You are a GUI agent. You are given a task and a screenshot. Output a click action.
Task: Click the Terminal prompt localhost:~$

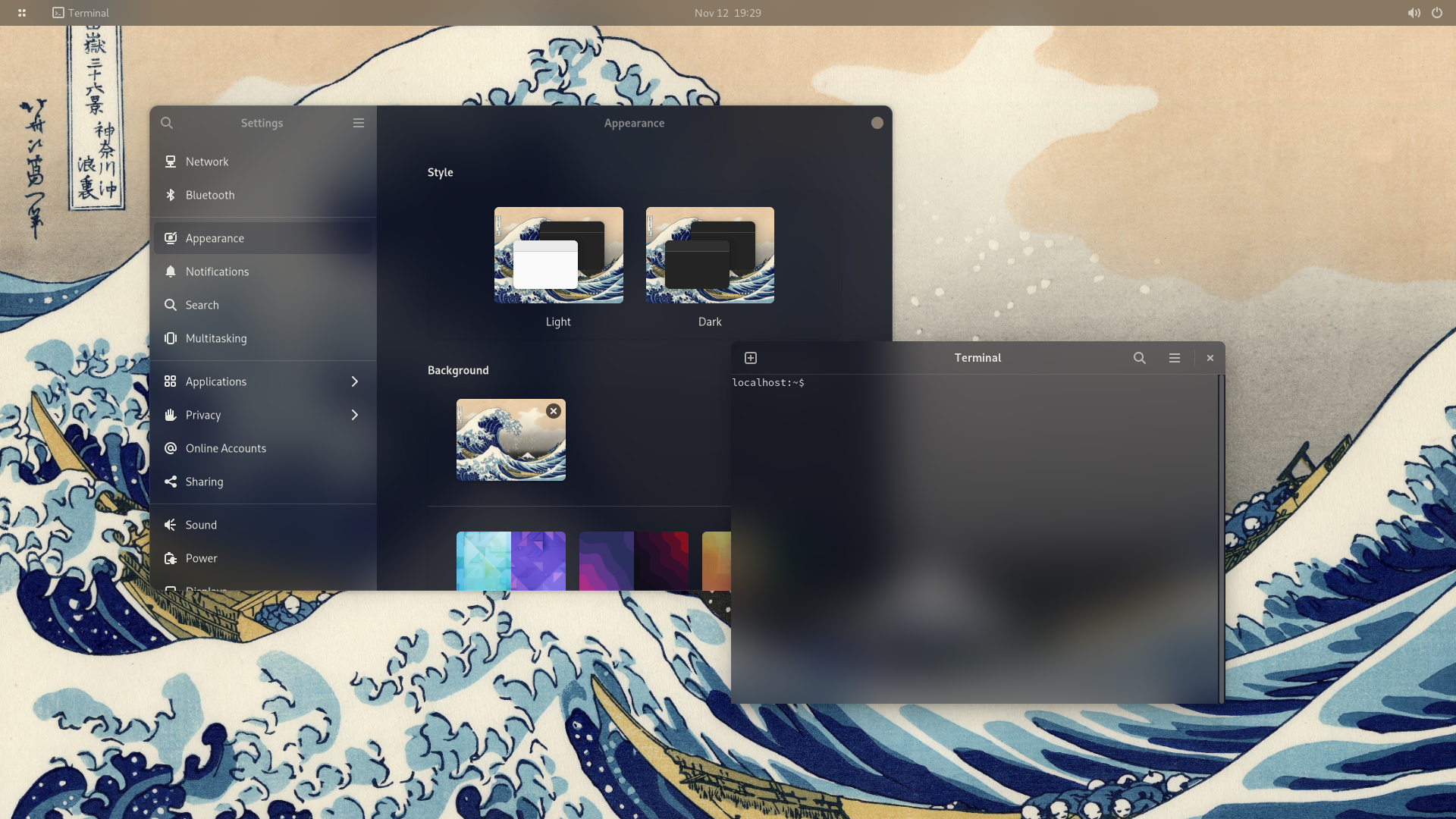click(768, 383)
